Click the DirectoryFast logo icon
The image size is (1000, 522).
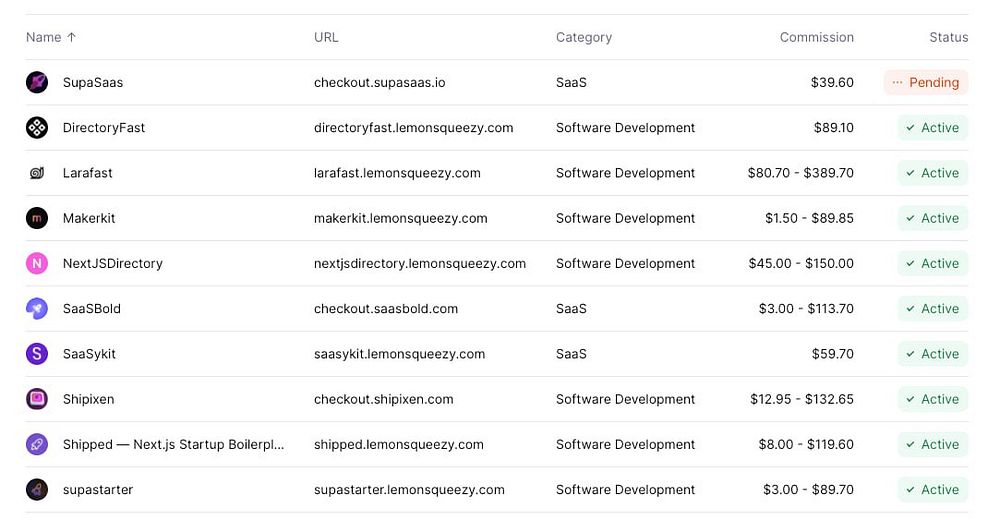point(37,128)
